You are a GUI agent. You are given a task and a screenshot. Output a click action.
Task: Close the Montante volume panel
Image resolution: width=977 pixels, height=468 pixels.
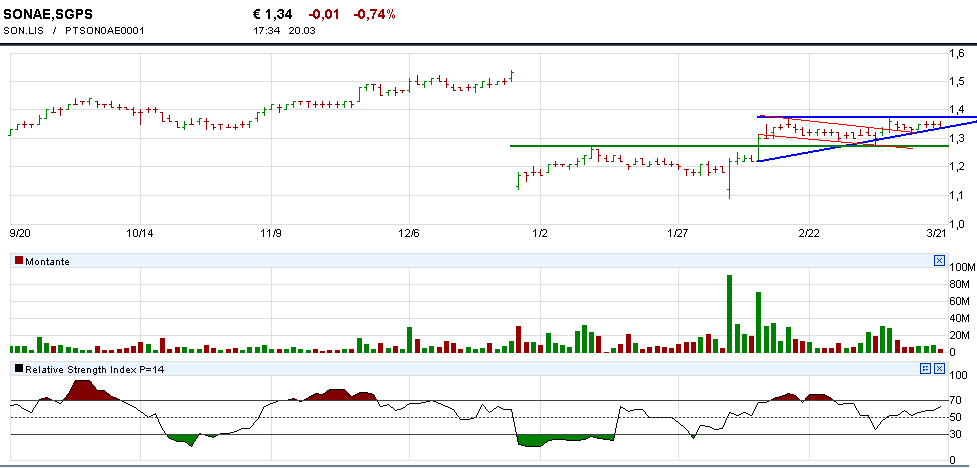click(940, 261)
